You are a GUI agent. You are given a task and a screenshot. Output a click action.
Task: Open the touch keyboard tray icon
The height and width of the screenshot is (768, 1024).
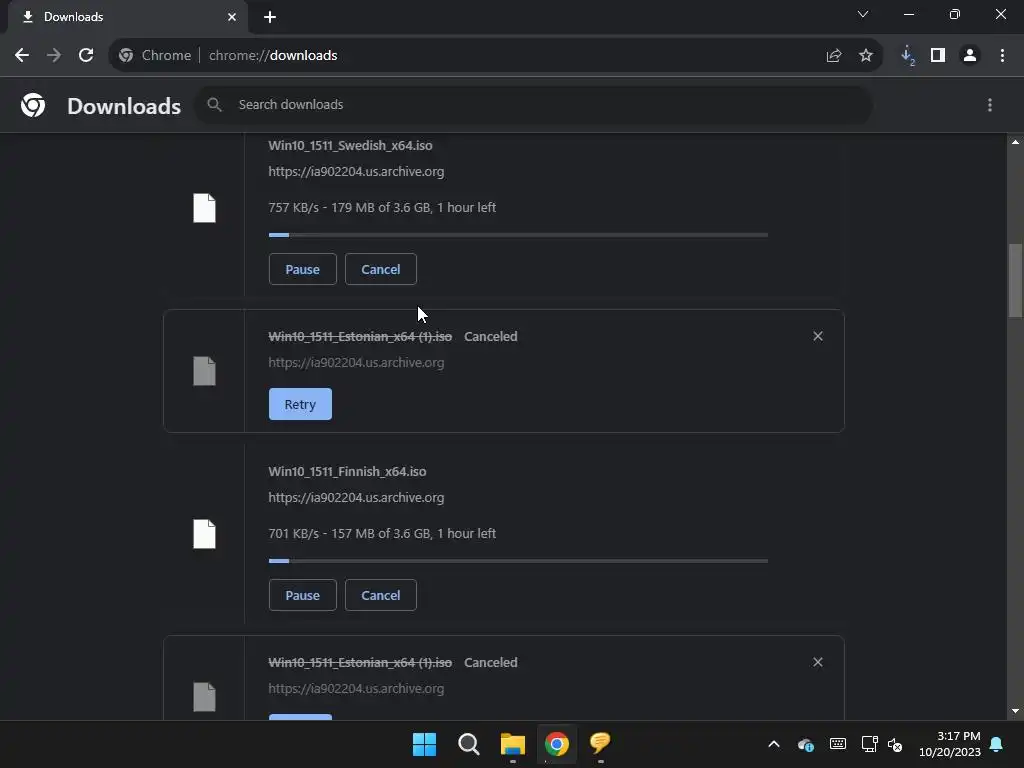(838, 744)
